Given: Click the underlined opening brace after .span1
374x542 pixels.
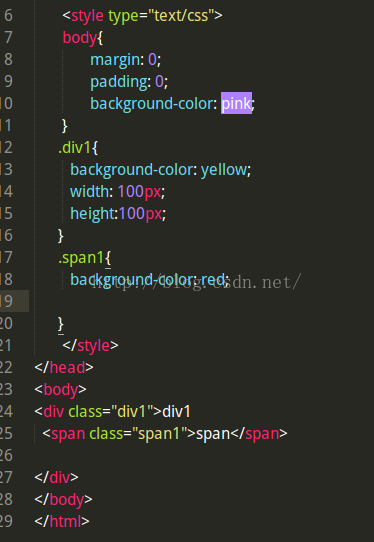Looking at the screenshot, I should click(x=108, y=259).
